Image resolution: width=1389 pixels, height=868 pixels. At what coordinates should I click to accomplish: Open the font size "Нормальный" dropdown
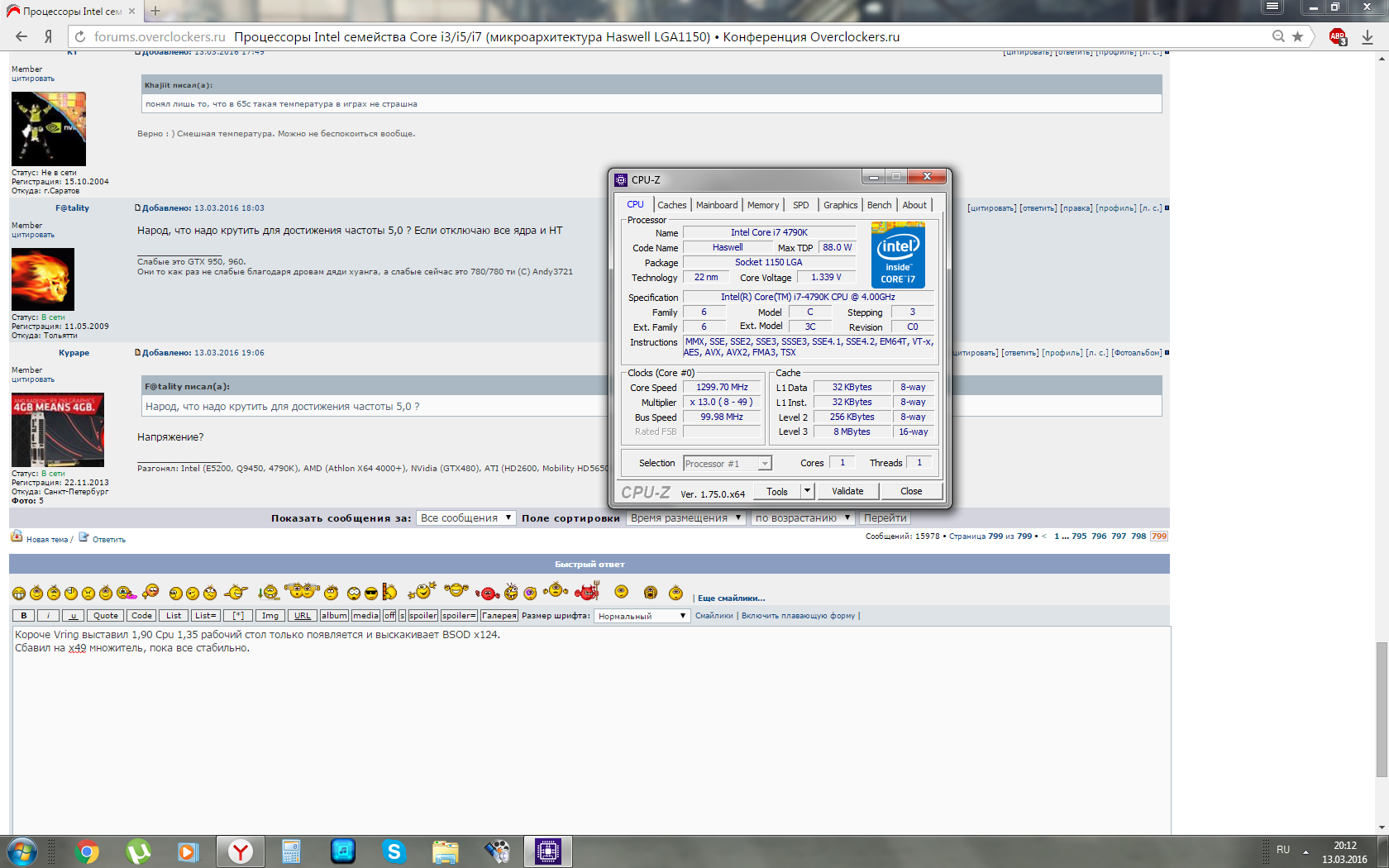coord(642,616)
